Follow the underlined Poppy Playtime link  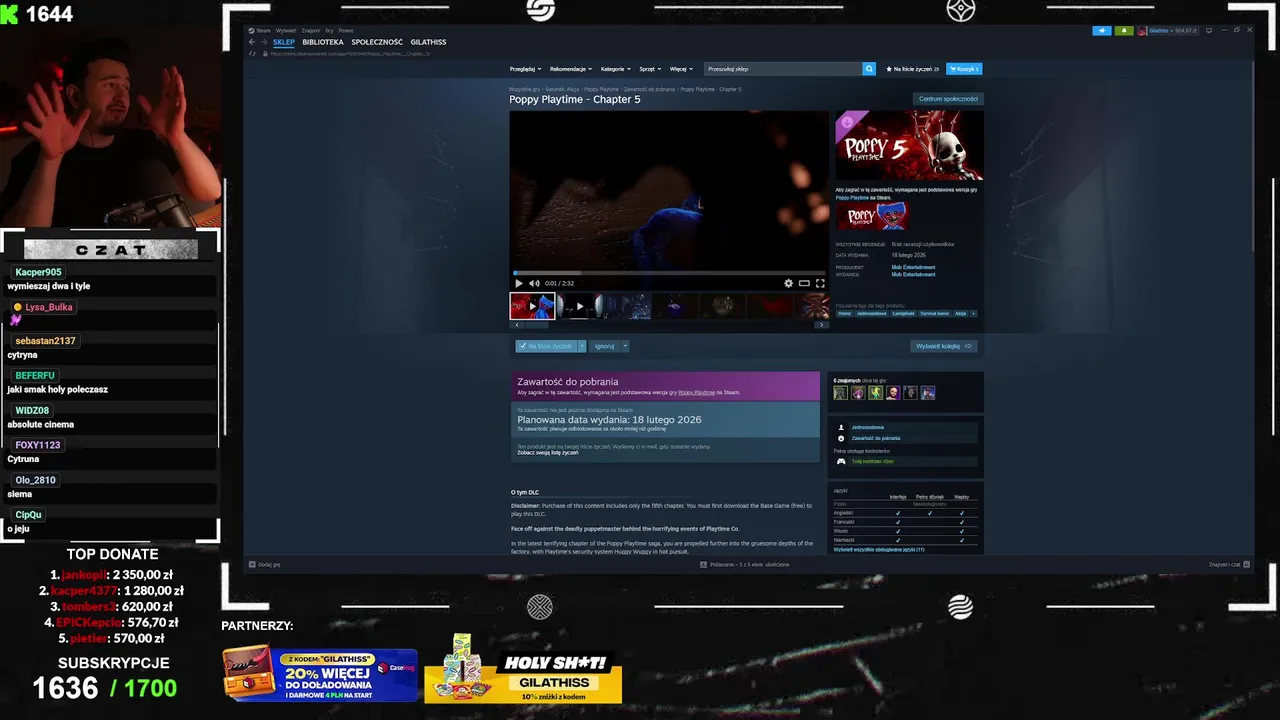(x=697, y=393)
